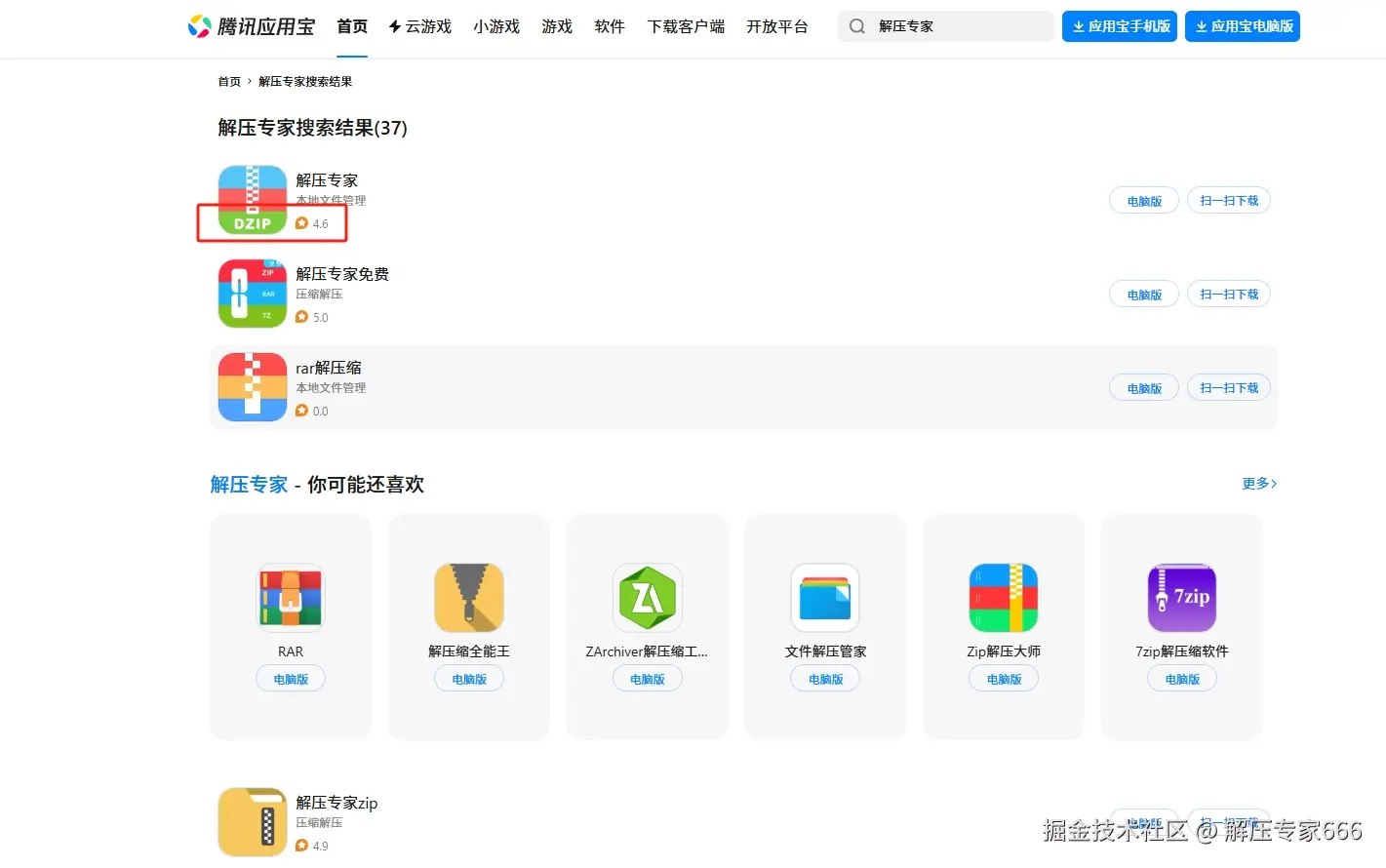Click 压缩解压 category under 解压专家zip
Viewport: 1386px width, 868px height.
point(319,823)
